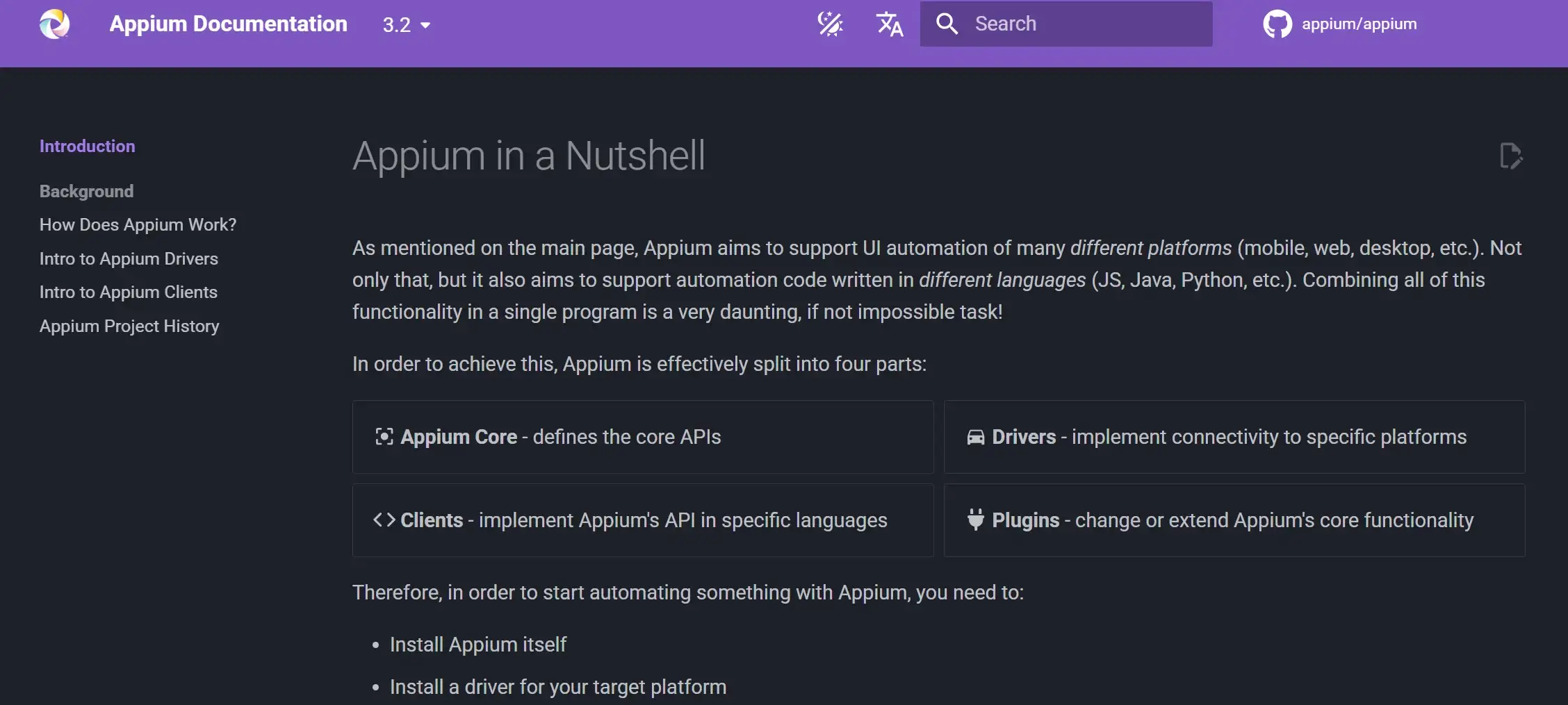Select Introduction in the sidebar
The width and height of the screenshot is (1568, 705).
87,146
